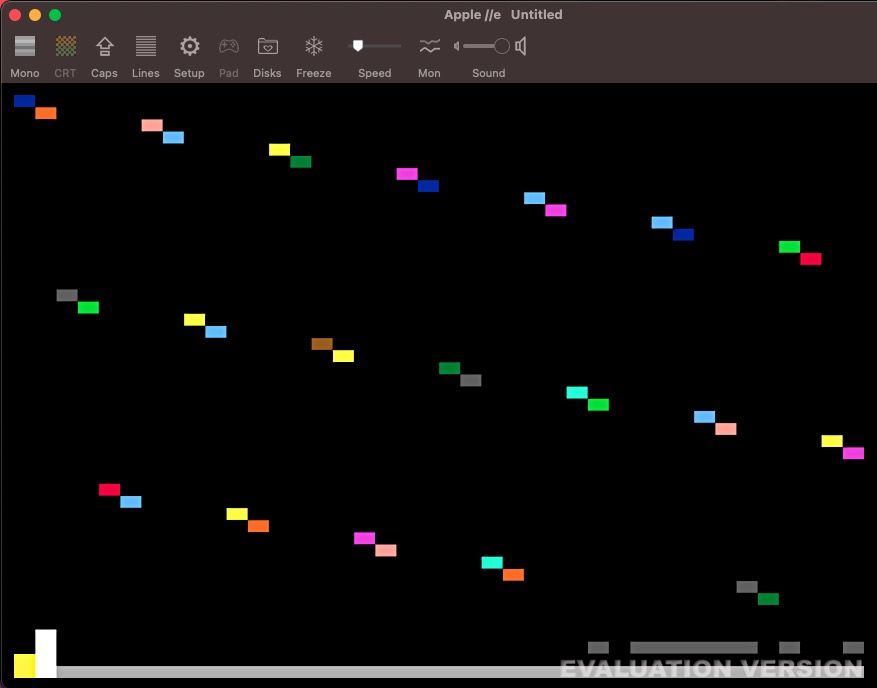Click the Speed slider handle

click(x=358, y=46)
